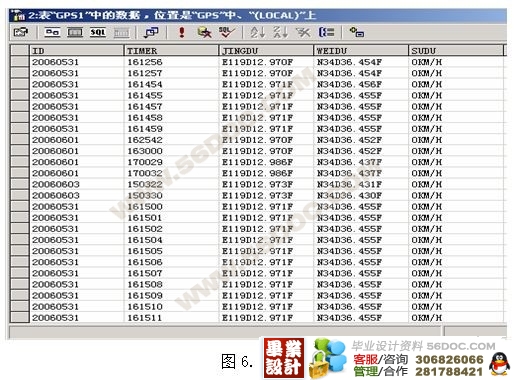Viewport: 515px width, 380px height.
Task: Toggle the Show Results Pane icon
Action: [121, 32]
